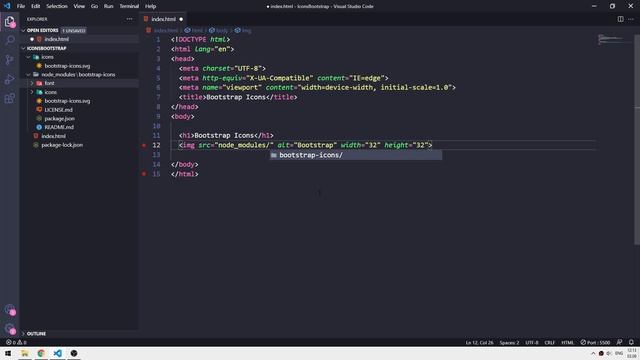The width and height of the screenshot is (640, 360).
Task: Click html in the breadcrumb
Action: [197, 30]
